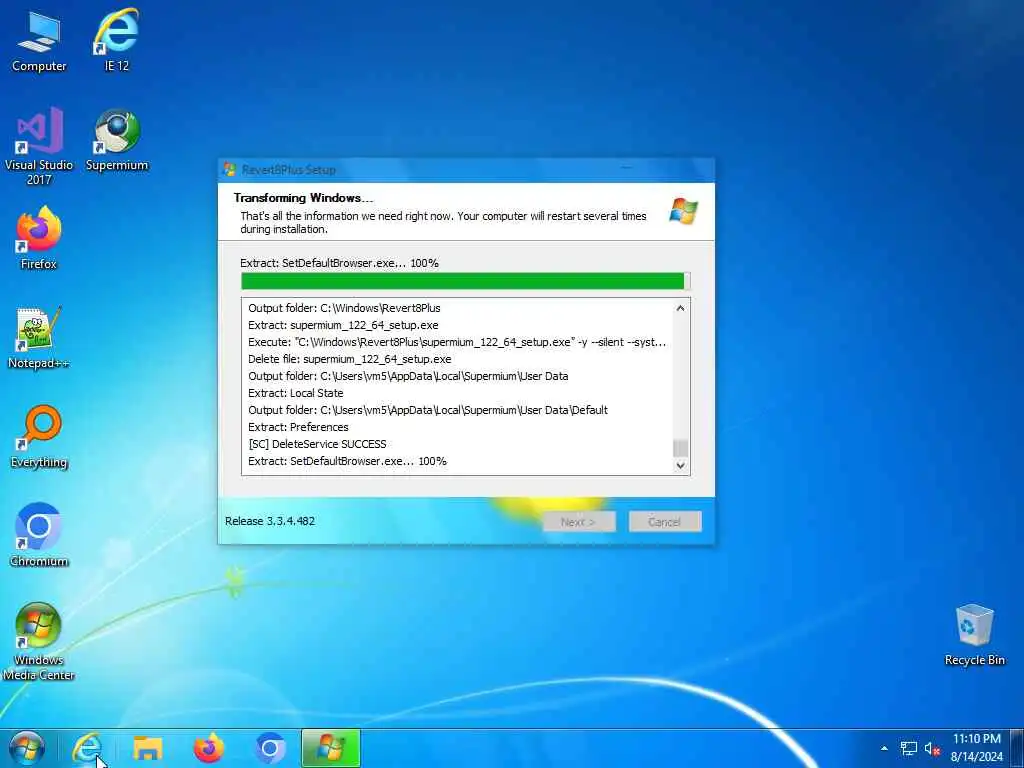Screen dimensions: 1024x768
Task: Click the Windows flag logo in setup header
Action: click(684, 211)
